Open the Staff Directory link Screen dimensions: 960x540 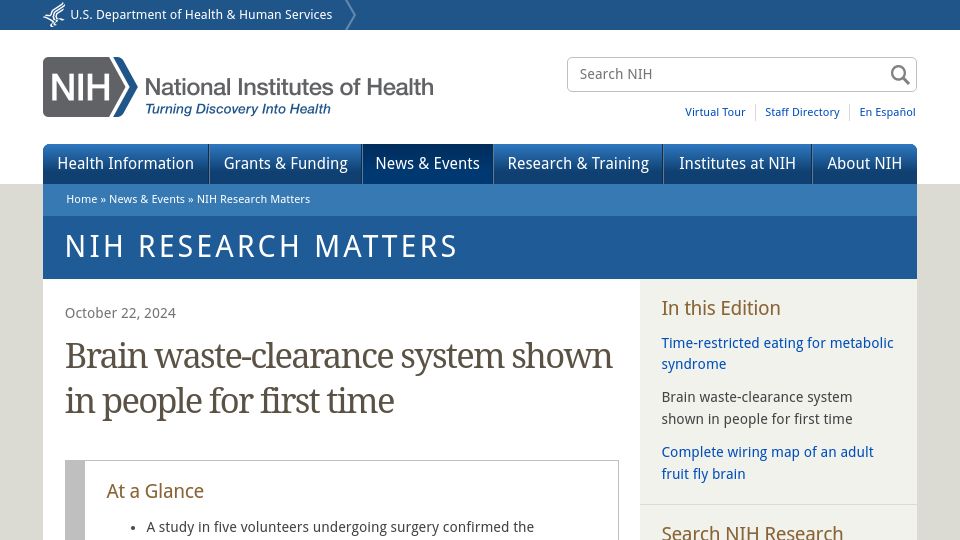click(x=802, y=112)
